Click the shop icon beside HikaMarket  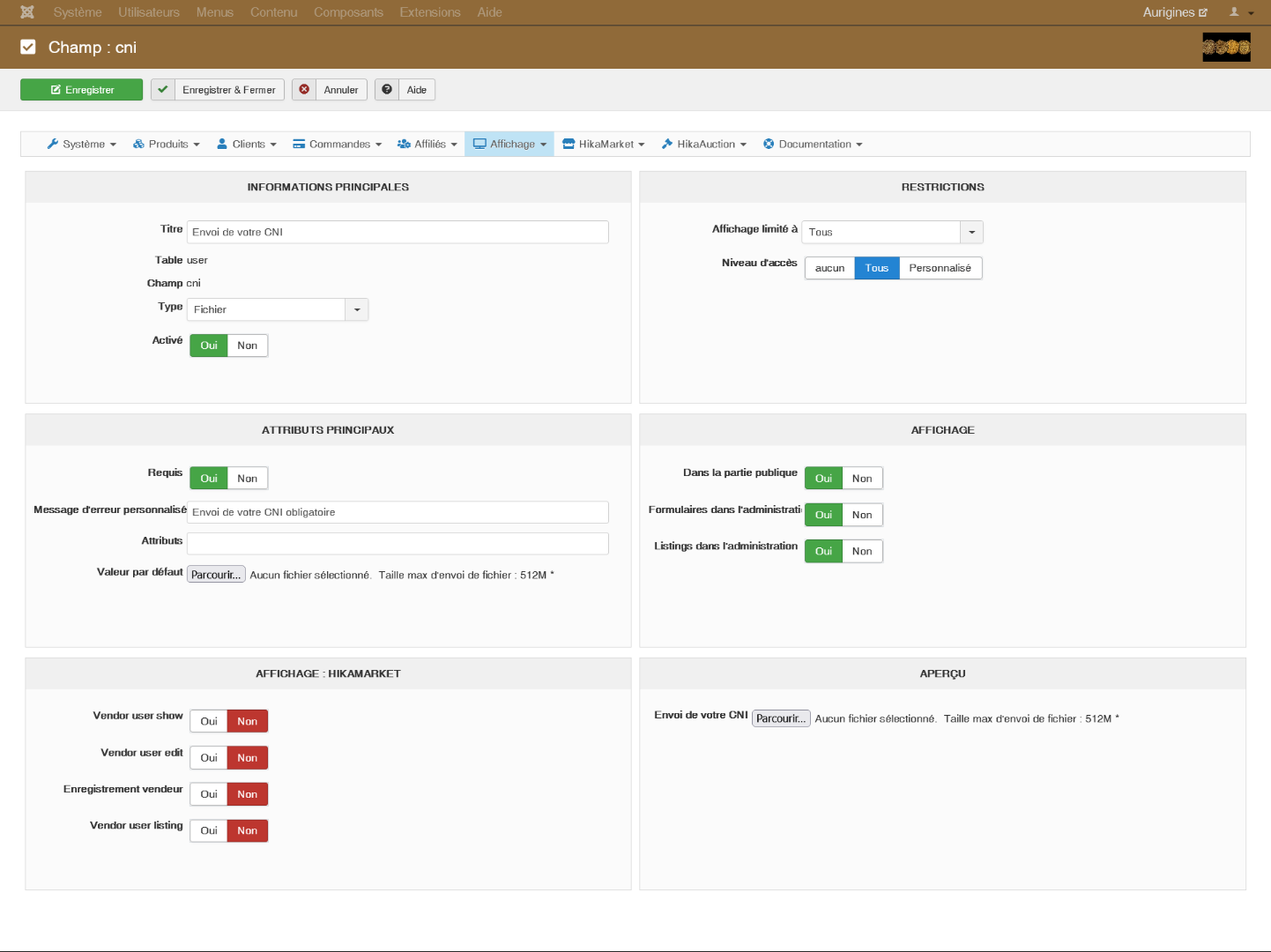(x=569, y=145)
